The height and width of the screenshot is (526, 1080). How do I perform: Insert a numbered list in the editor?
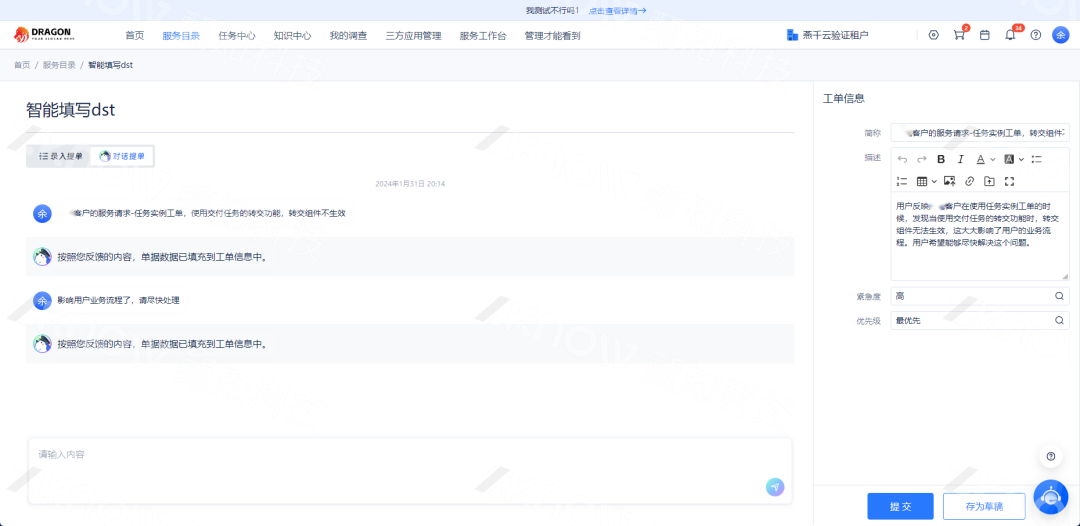902,181
